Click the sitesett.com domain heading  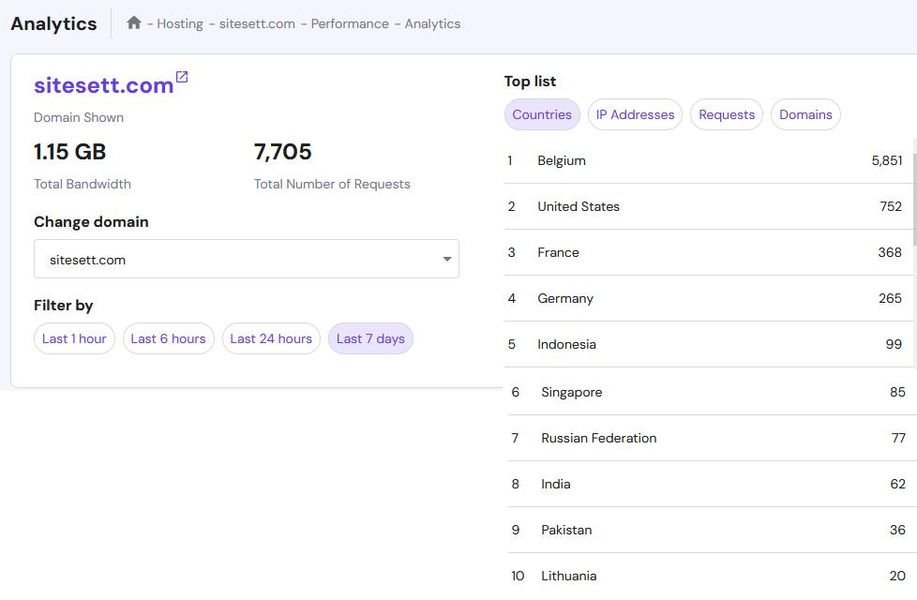(x=104, y=86)
